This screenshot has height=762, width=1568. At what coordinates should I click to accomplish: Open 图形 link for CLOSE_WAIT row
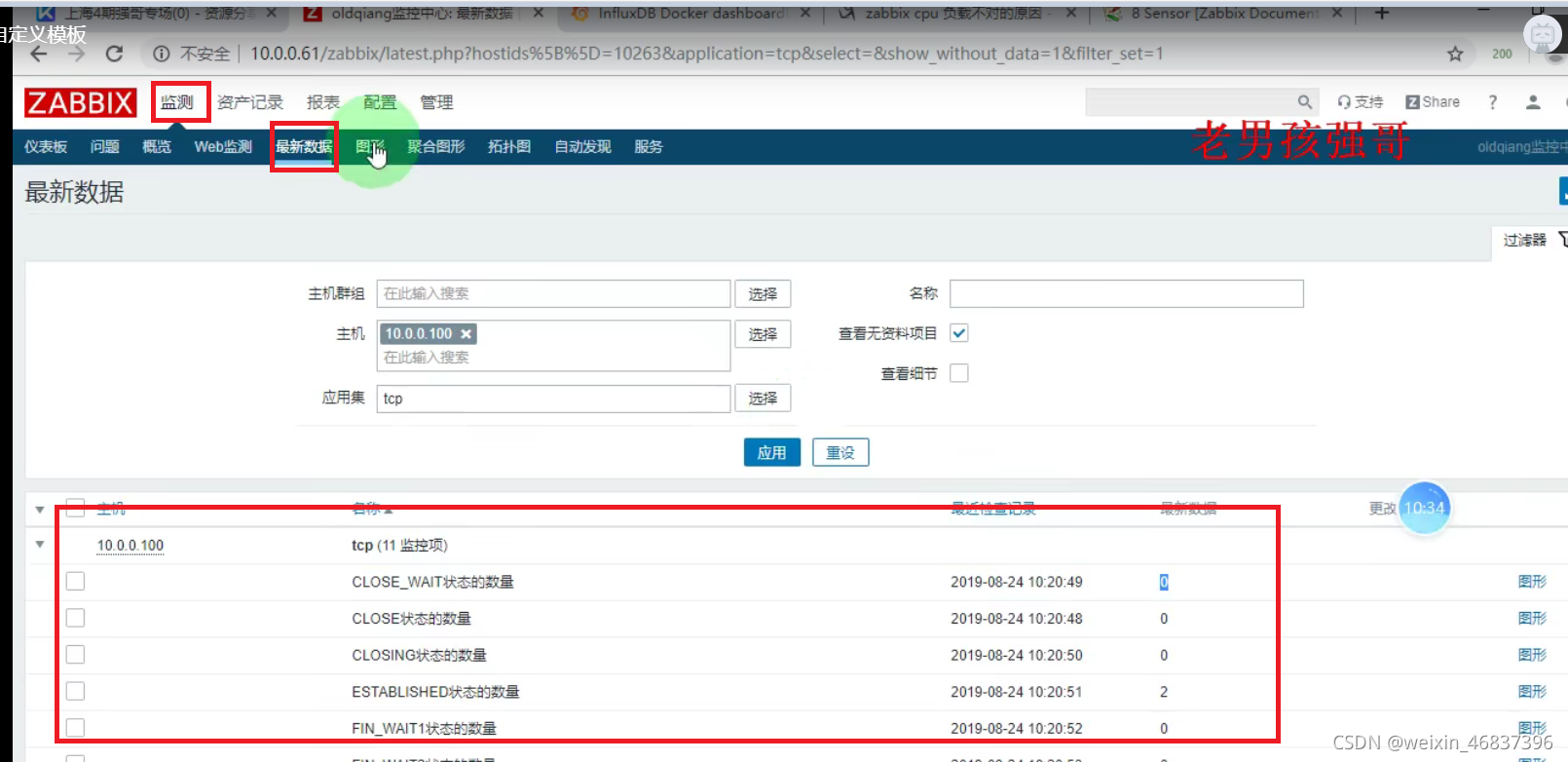pos(1532,582)
